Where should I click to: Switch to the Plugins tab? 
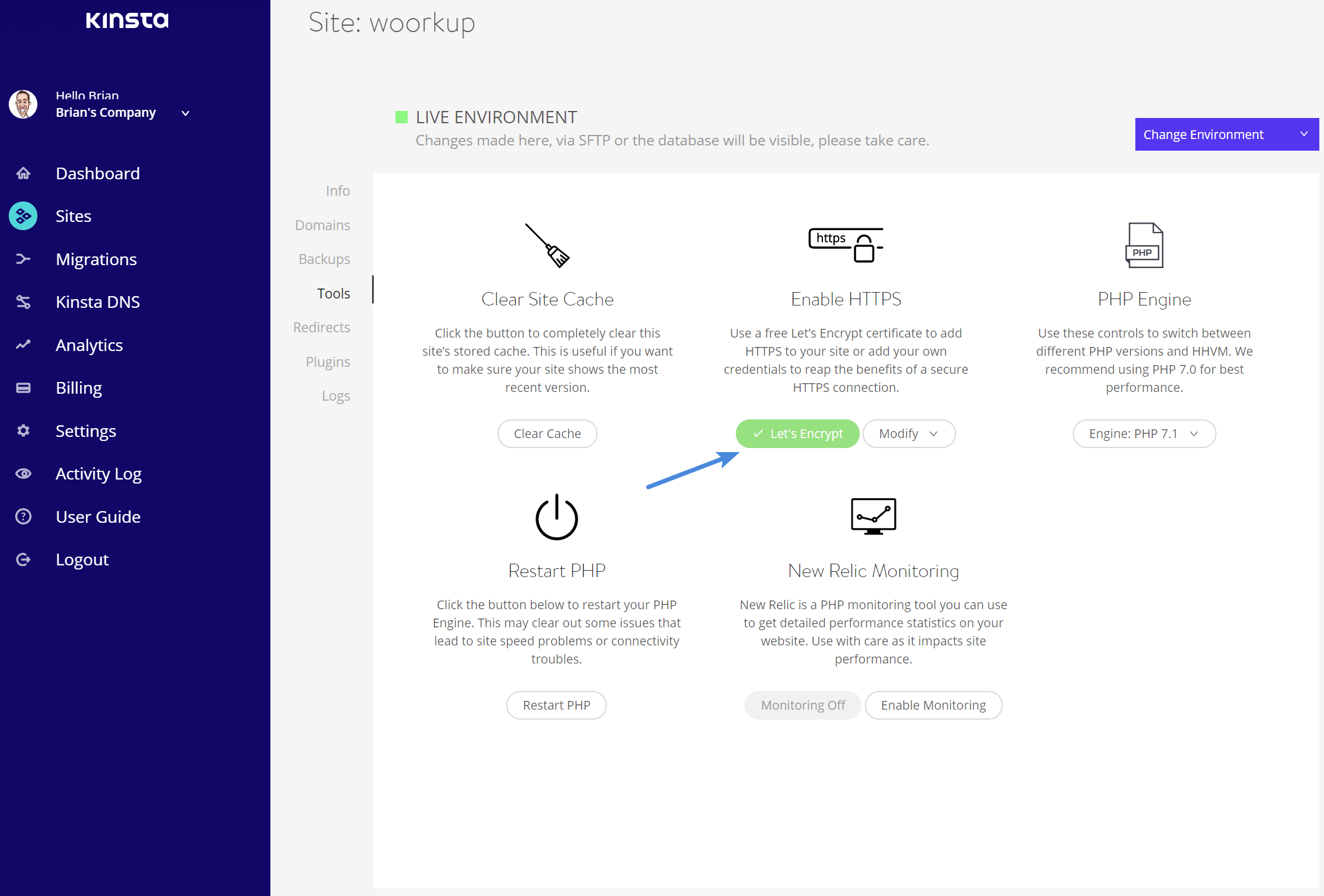pos(328,362)
